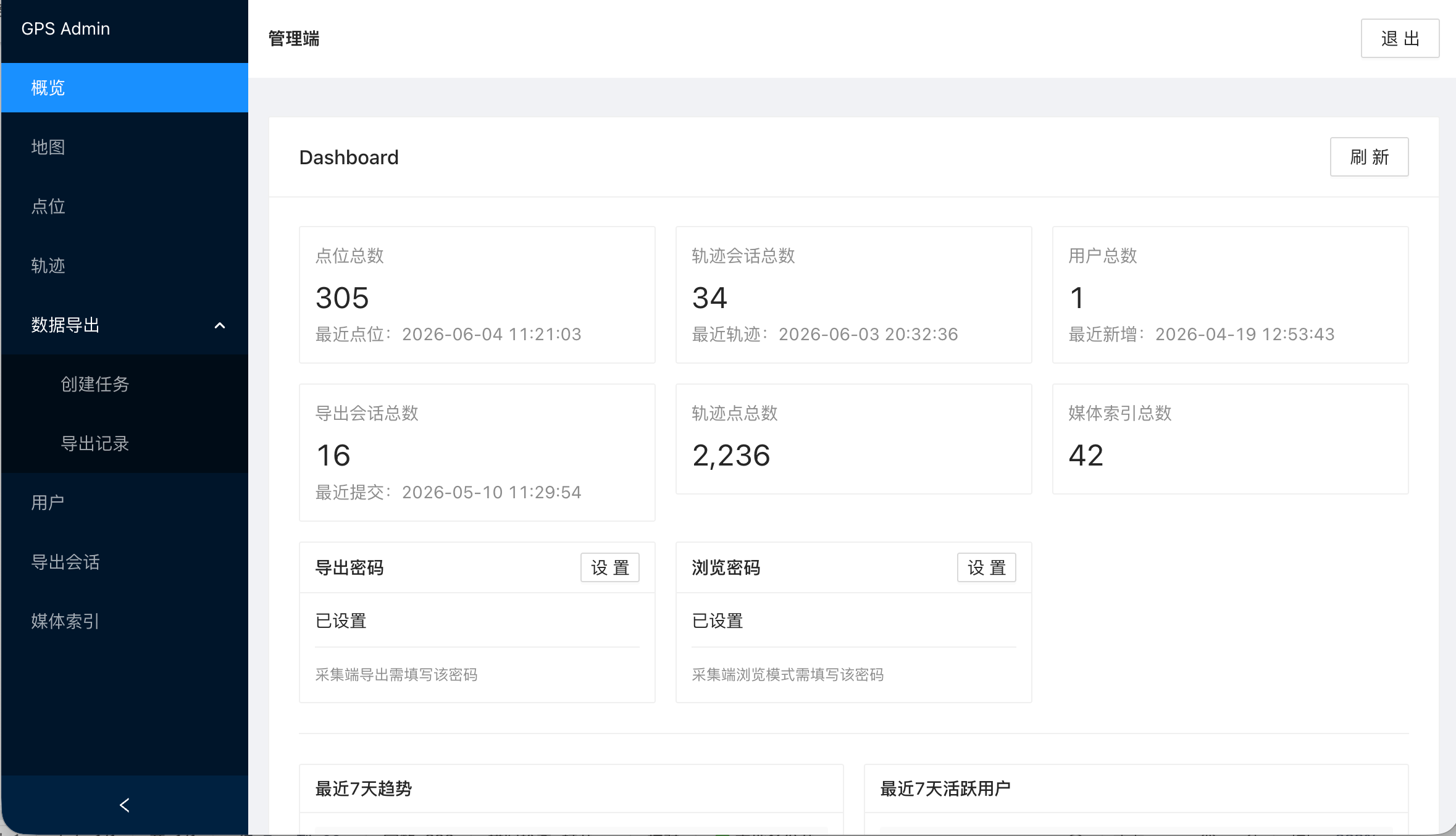Select 轨迹 in the sidebar
The height and width of the screenshot is (836, 1456).
click(x=124, y=265)
